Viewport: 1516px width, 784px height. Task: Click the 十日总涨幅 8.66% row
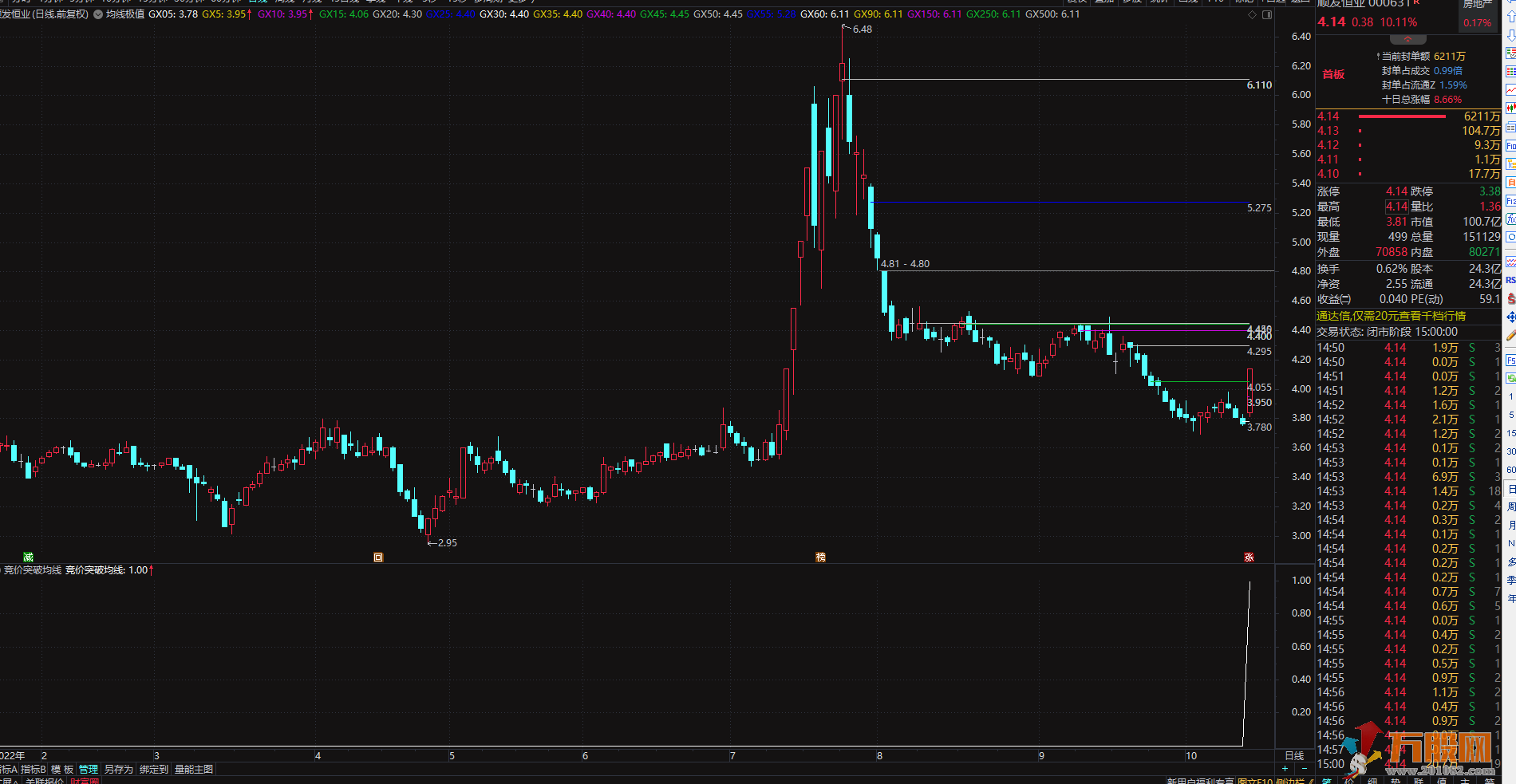[x=1422, y=100]
